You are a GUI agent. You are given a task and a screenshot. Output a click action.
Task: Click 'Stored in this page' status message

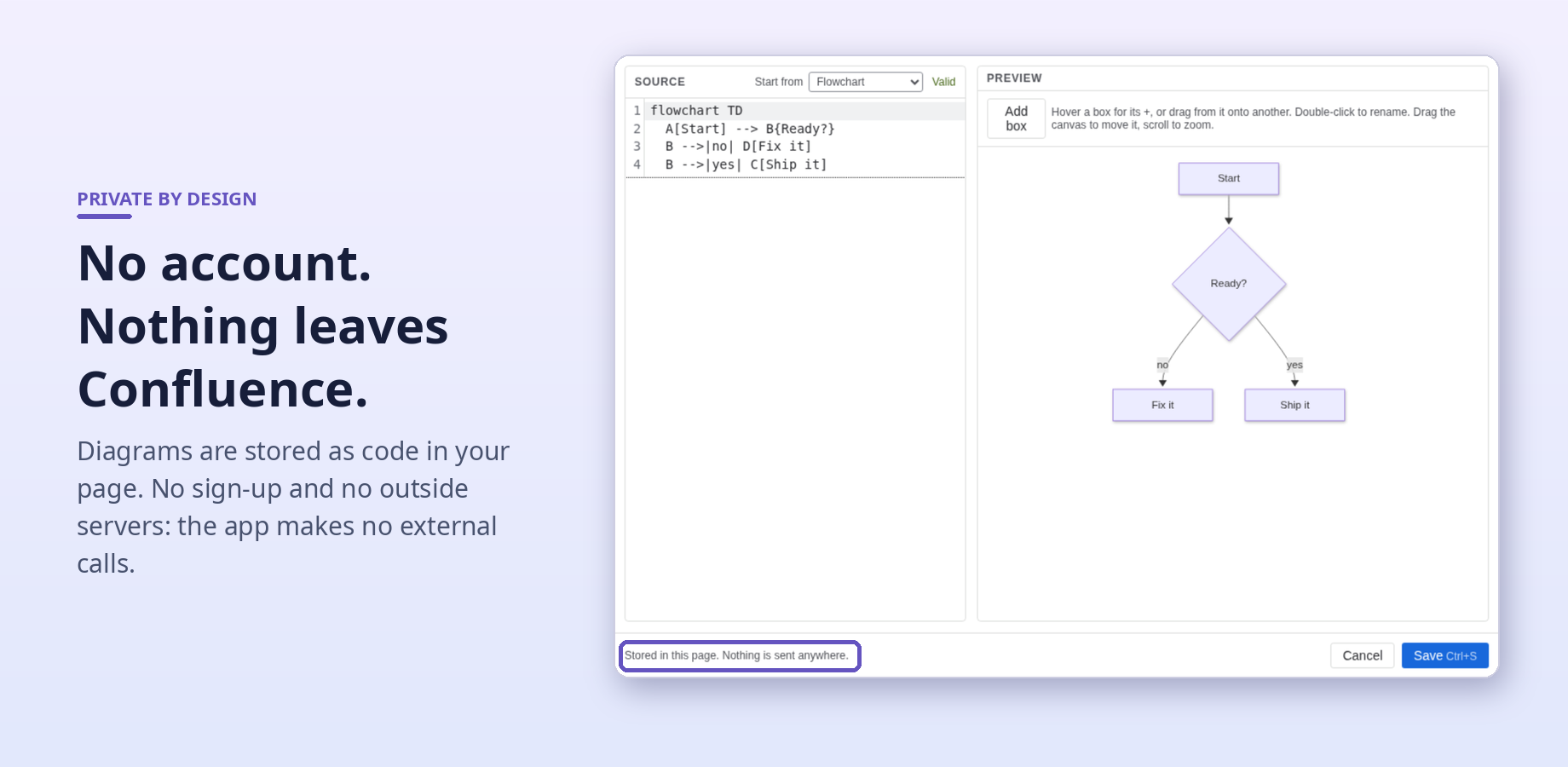736,655
